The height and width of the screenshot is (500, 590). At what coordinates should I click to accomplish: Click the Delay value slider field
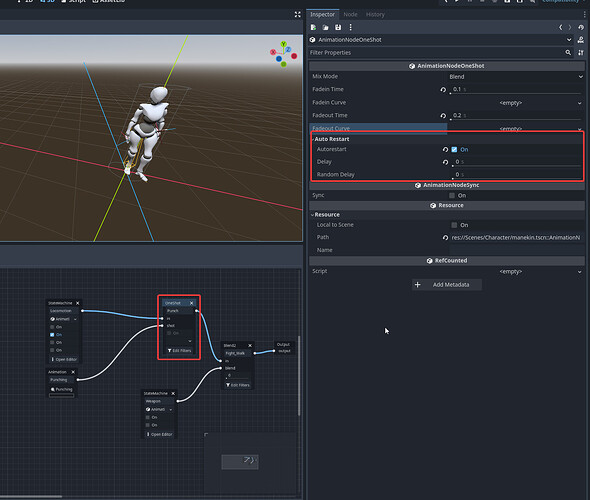[517, 162]
